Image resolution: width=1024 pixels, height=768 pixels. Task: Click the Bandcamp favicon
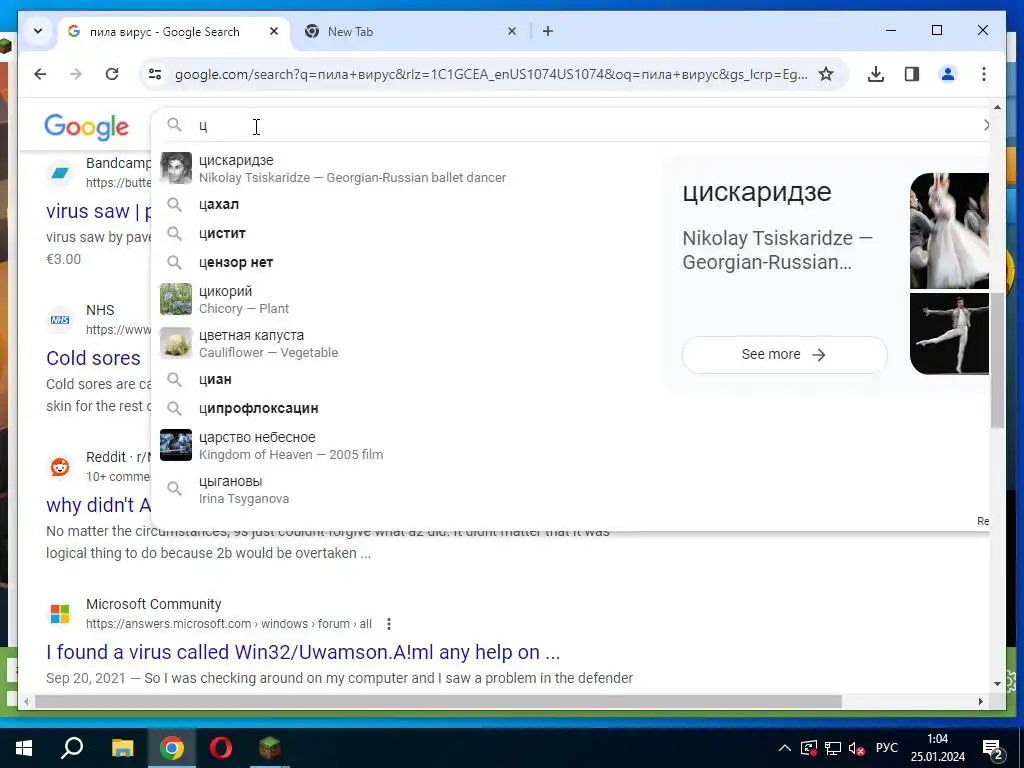(x=60, y=173)
